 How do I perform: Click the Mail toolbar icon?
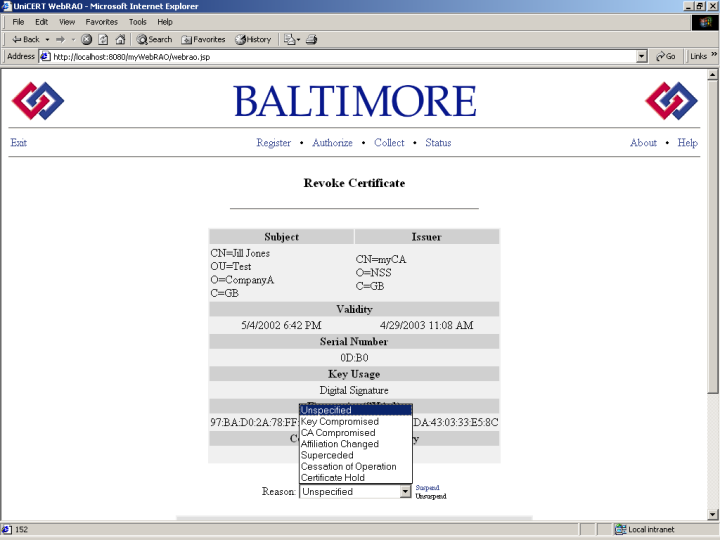click(289, 39)
